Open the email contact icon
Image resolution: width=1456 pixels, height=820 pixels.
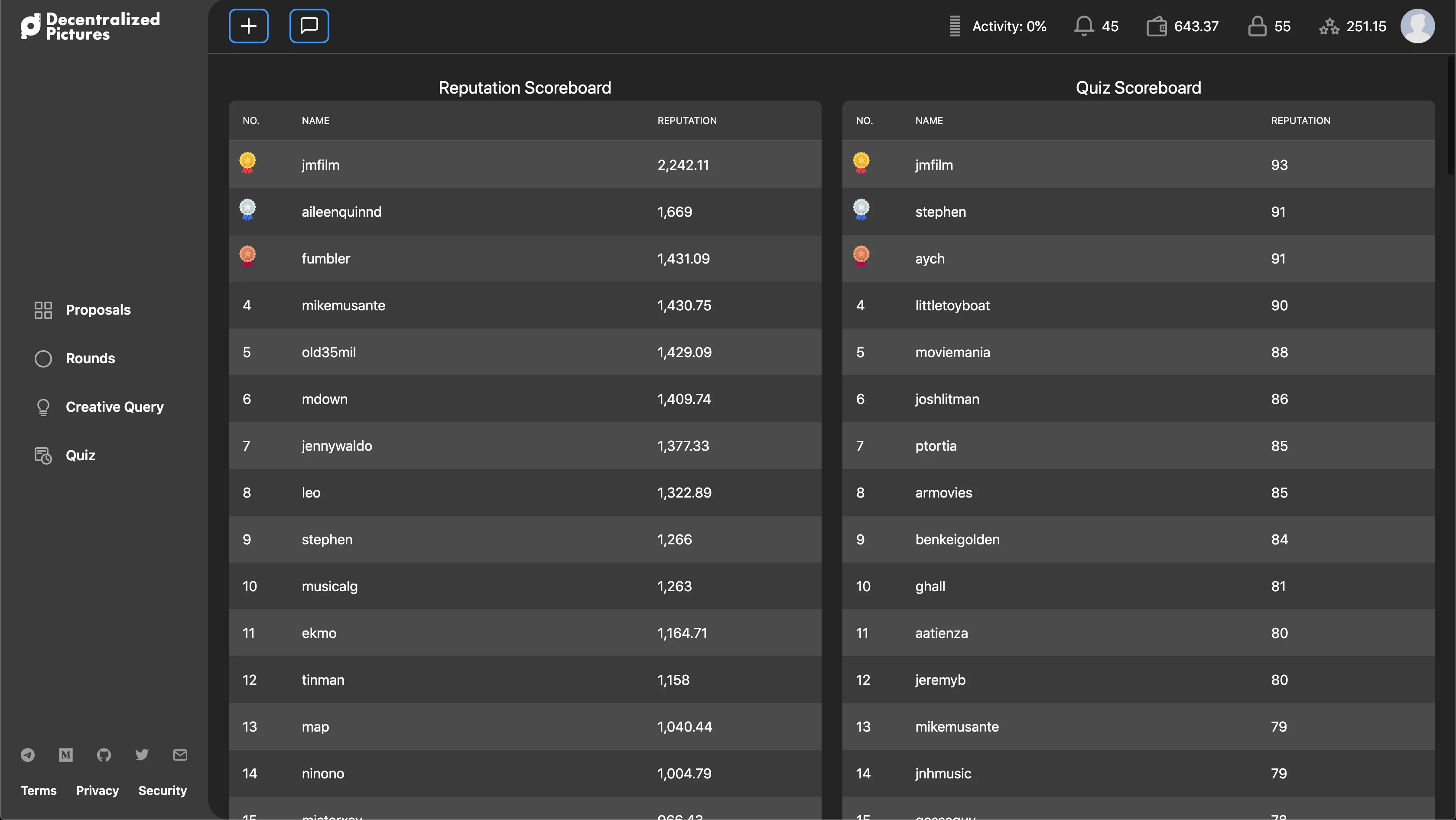pyautogui.click(x=180, y=755)
